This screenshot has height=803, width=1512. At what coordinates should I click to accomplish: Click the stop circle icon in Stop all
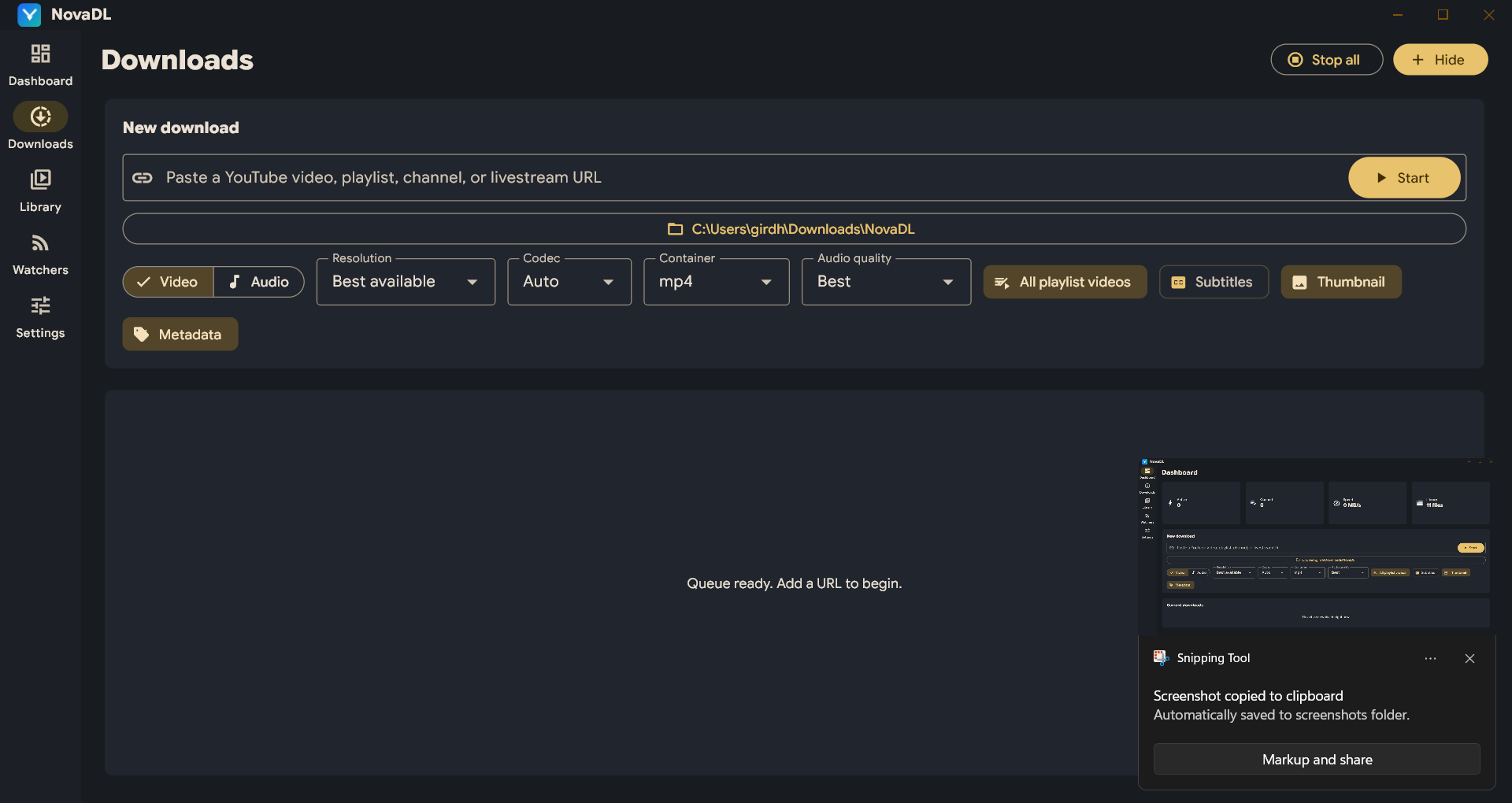point(1295,60)
